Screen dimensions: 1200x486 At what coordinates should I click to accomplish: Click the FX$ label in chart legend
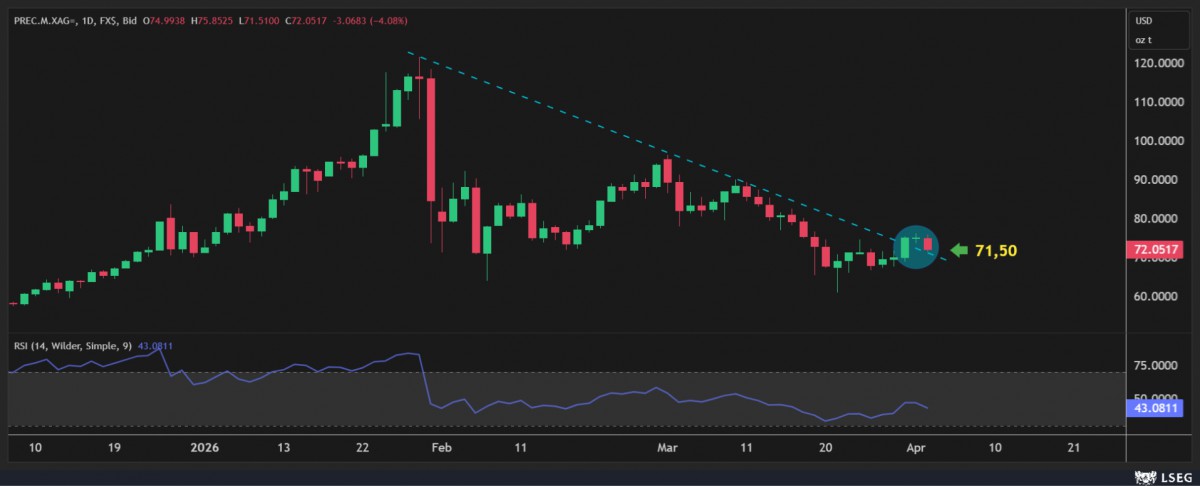108,20
